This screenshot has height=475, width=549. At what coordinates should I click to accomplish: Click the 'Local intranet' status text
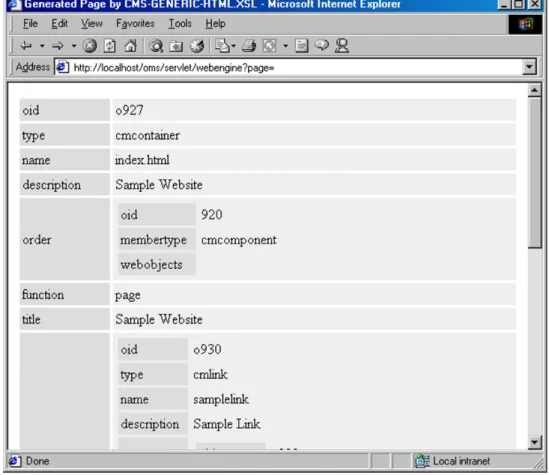point(461,461)
